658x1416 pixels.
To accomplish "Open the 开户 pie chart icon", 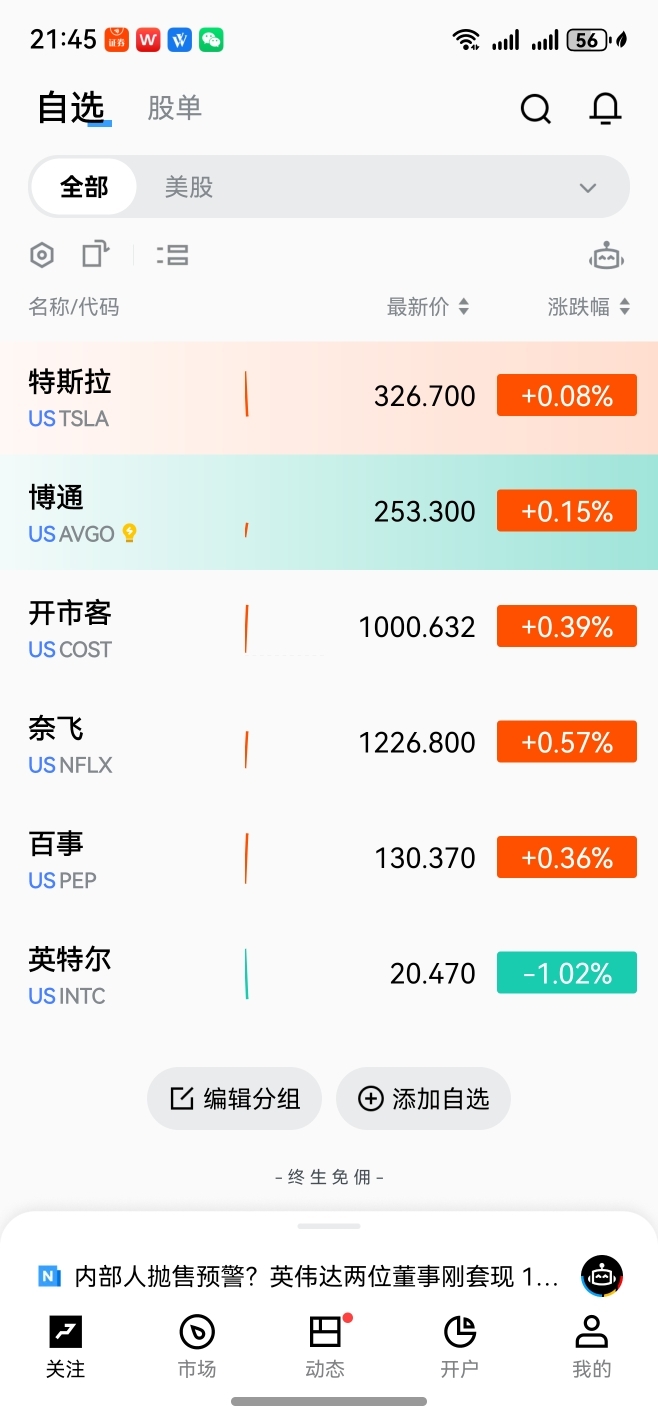I will tap(459, 1332).
